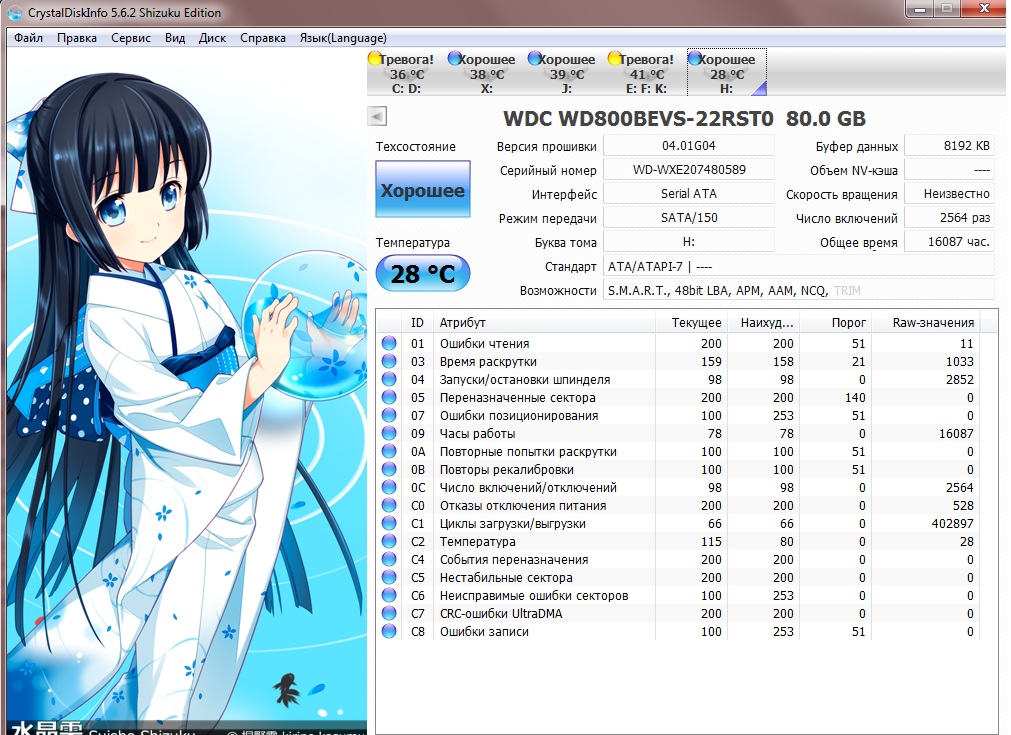Open the Язык(Language) menu
This screenshot has height=735, width=1011.
(x=343, y=38)
